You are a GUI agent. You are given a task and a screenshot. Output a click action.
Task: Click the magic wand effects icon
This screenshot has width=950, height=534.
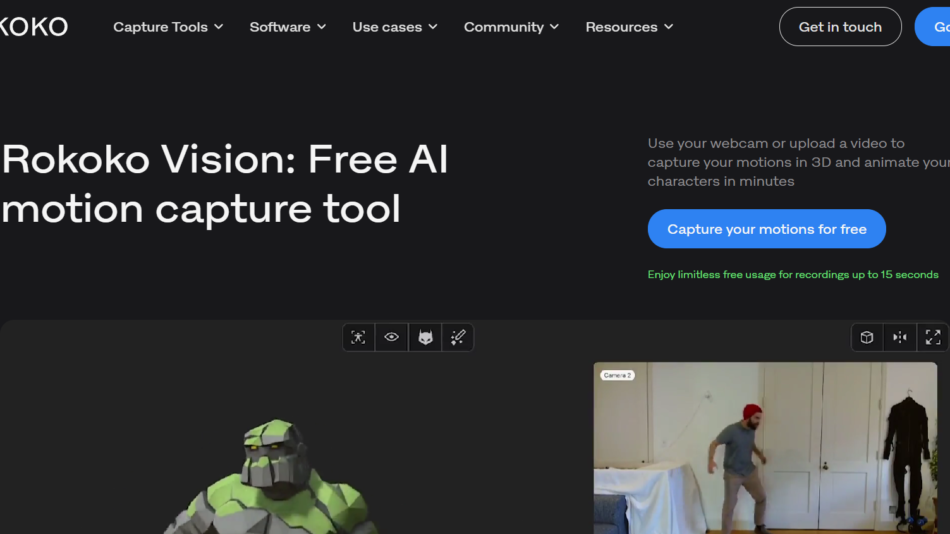coord(458,338)
